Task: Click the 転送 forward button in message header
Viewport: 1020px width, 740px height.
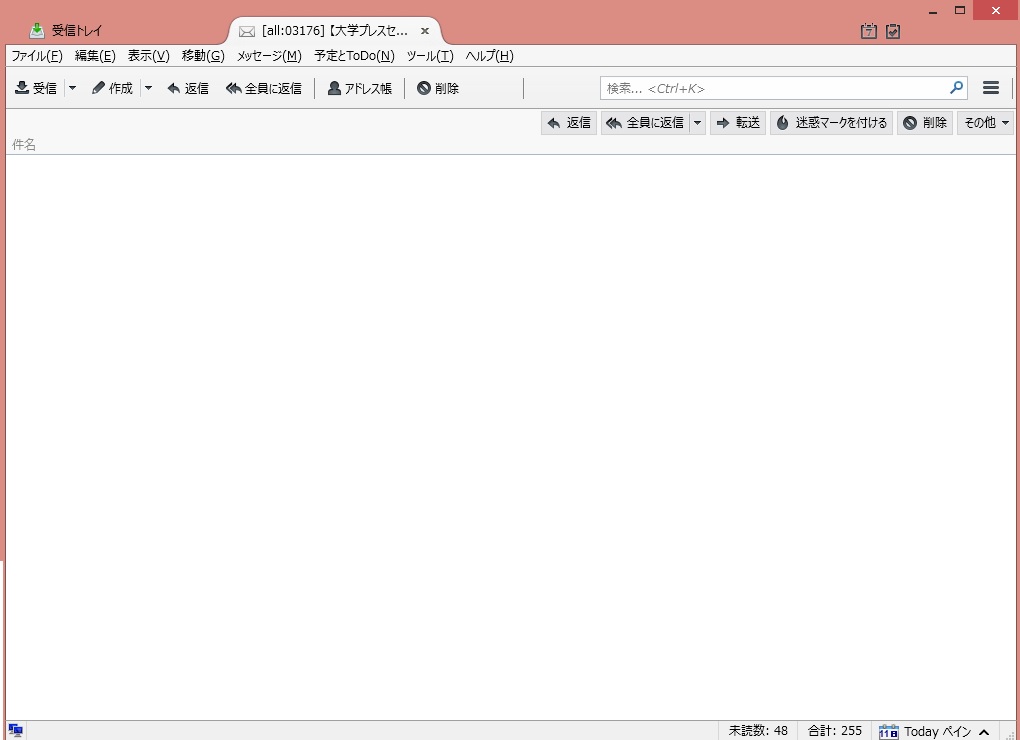Action: click(x=738, y=123)
